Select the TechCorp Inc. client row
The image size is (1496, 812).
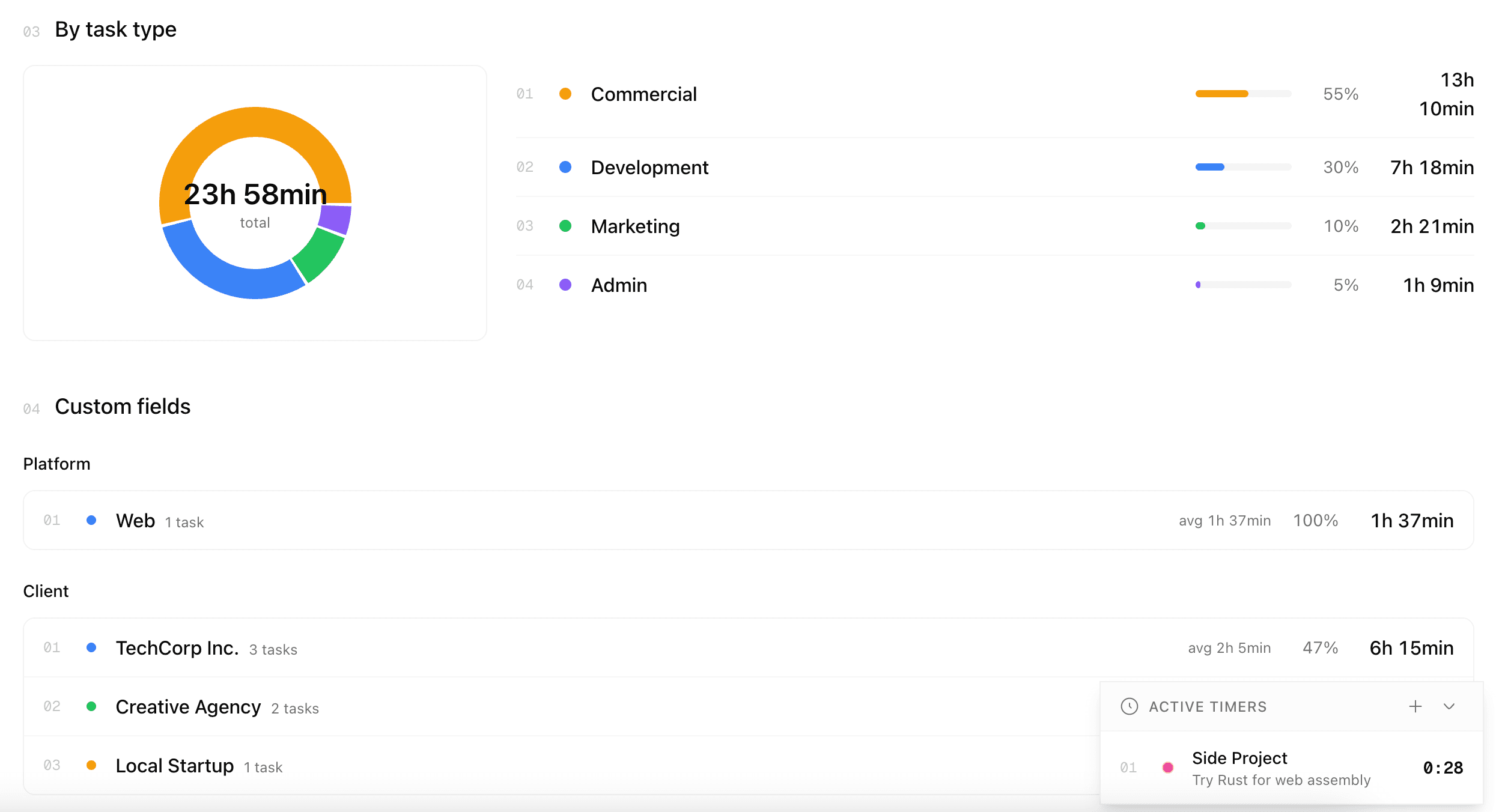click(x=178, y=647)
